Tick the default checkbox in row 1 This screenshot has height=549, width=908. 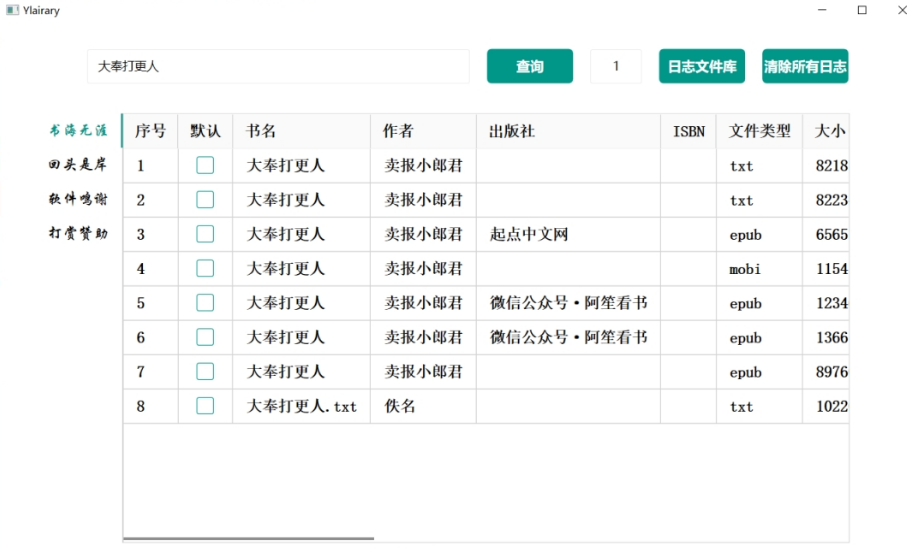(205, 165)
